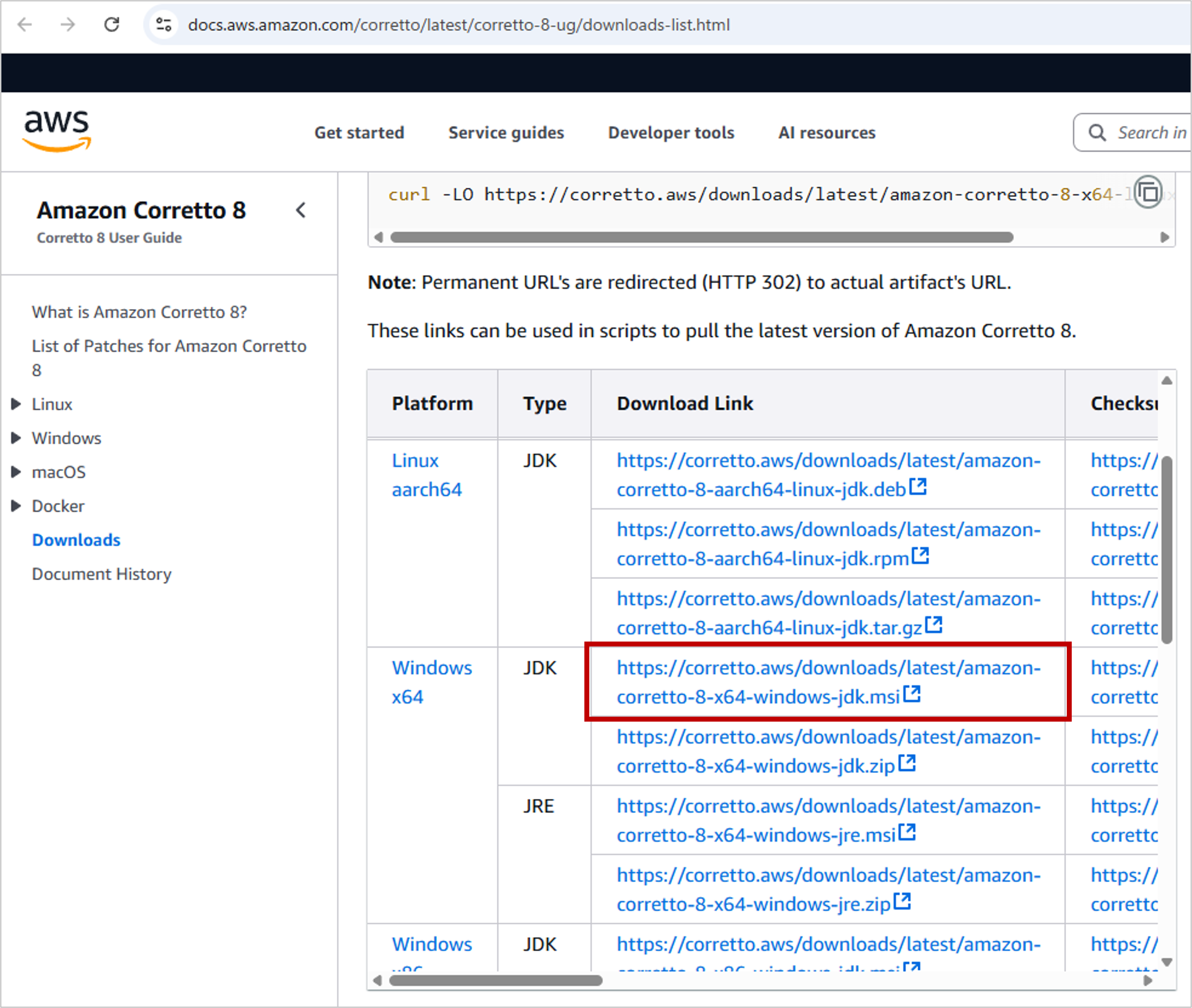
Task: Click left arrow of table horizontal scrollbar
Action: click(377, 980)
